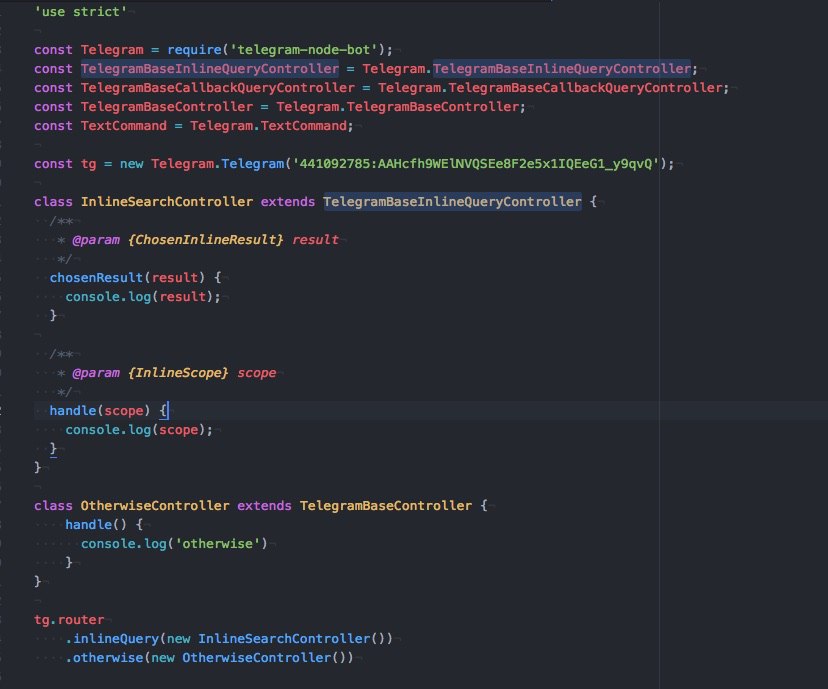
Task: Click the tg constant name in declaration
Action: [89, 164]
